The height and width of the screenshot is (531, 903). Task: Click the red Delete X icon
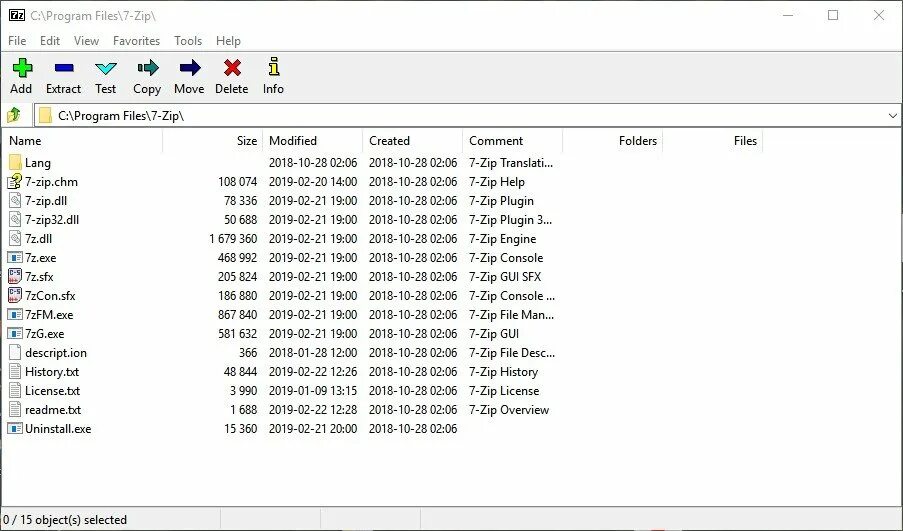(232, 68)
